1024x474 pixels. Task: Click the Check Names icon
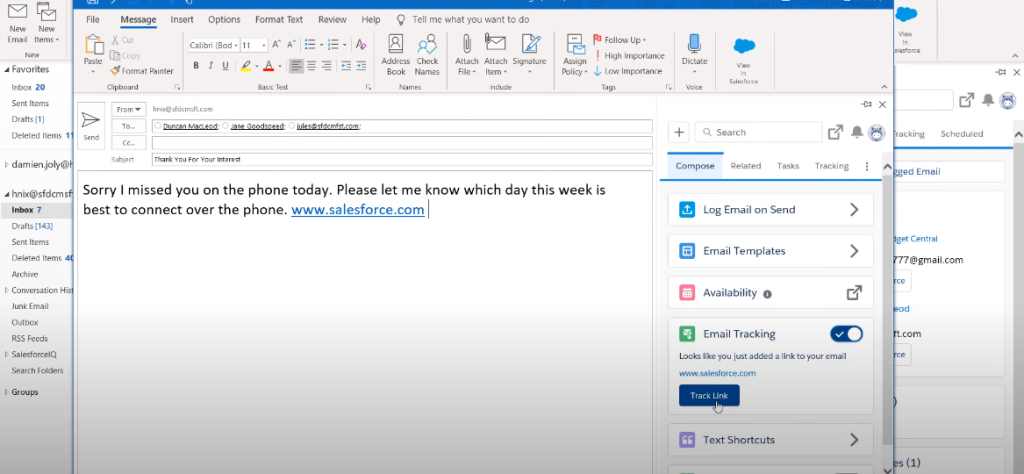tap(427, 53)
